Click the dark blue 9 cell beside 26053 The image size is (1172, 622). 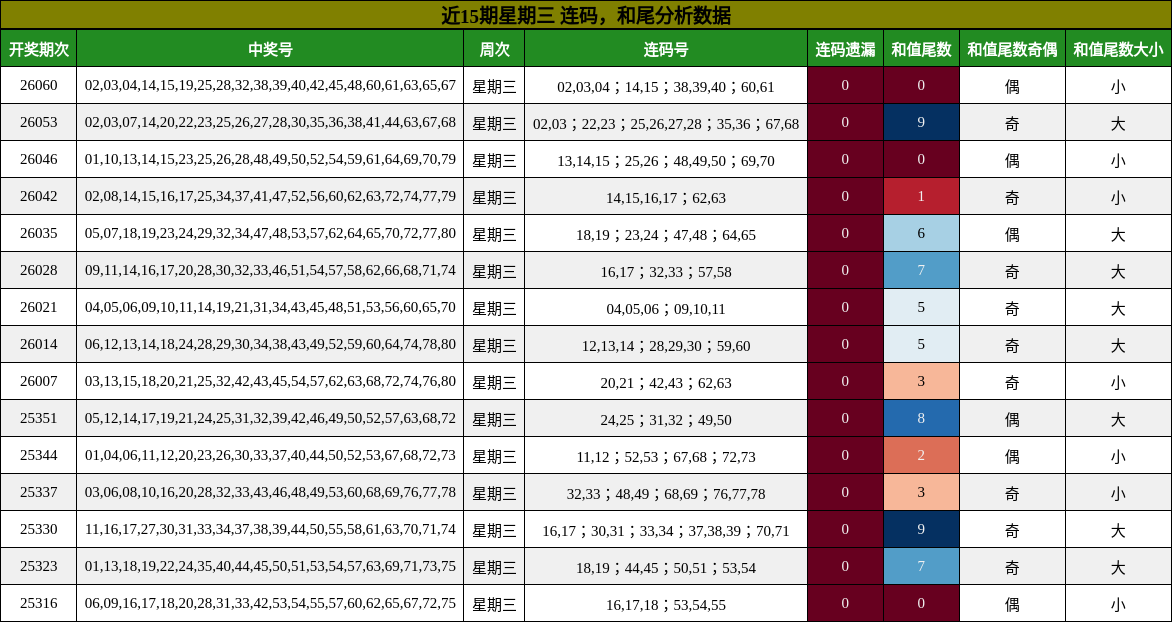point(920,122)
